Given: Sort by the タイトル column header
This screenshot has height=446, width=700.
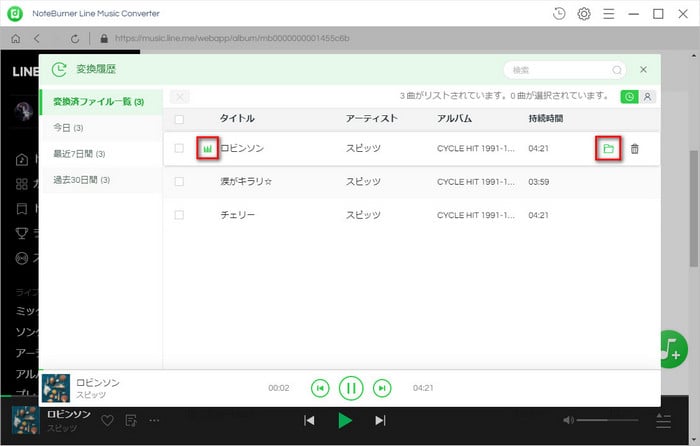Looking at the screenshot, I should pyautogui.click(x=237, y=118).
